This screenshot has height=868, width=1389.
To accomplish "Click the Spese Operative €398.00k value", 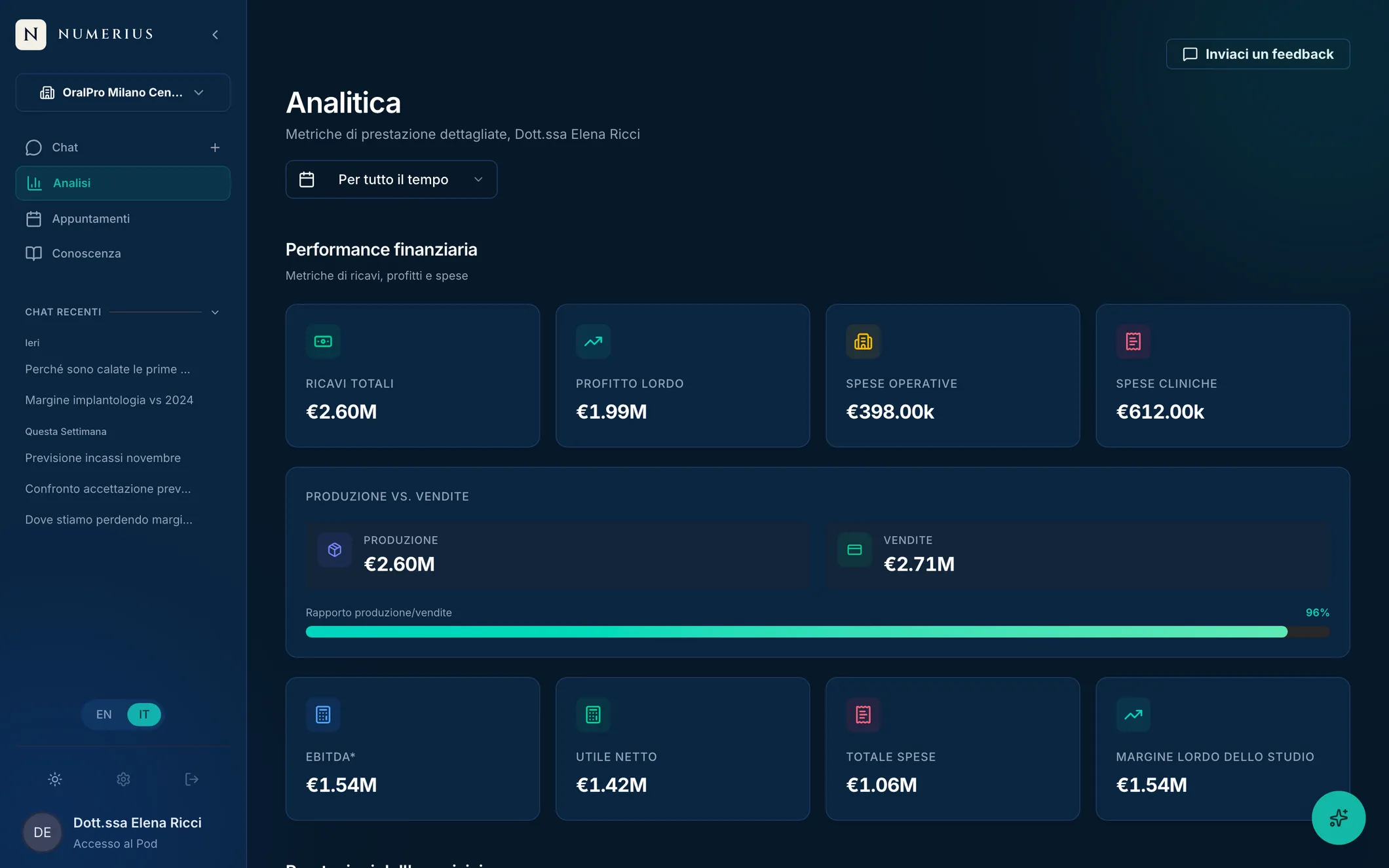I will (890, 411).
